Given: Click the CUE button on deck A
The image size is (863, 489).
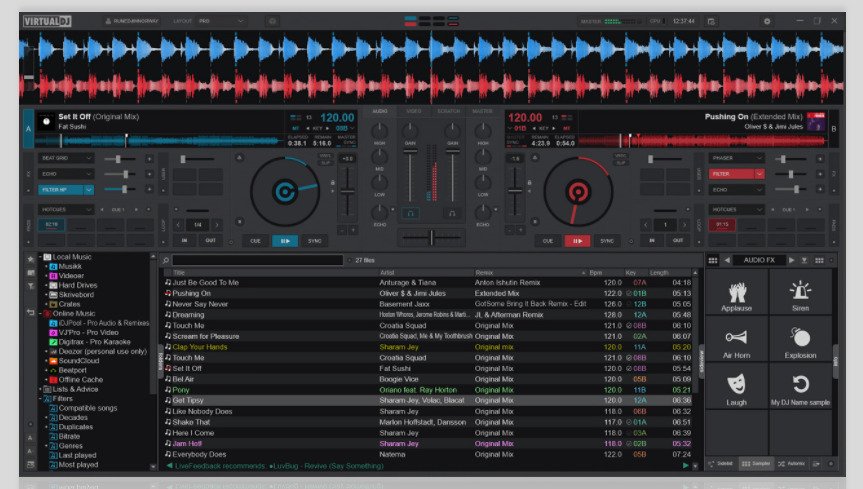Looking at the screenshot, I should tap(255, 241).
